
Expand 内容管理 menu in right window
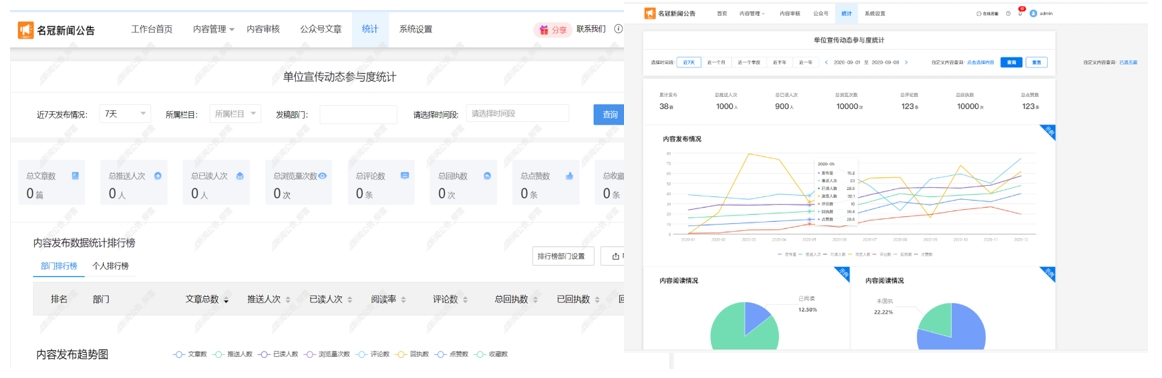point(752,13)
